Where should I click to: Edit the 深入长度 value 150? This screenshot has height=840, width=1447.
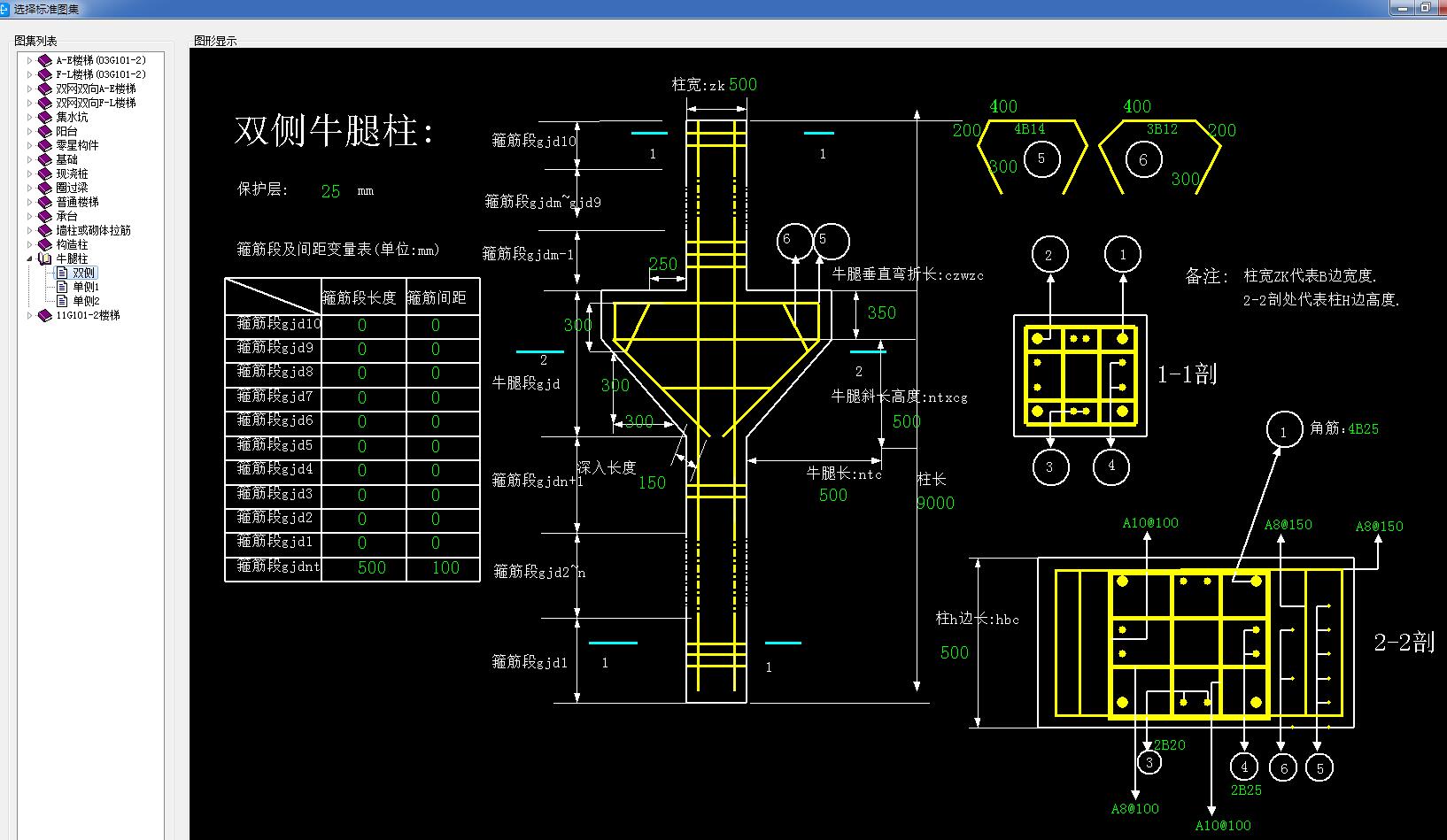[x=652, y=482]
